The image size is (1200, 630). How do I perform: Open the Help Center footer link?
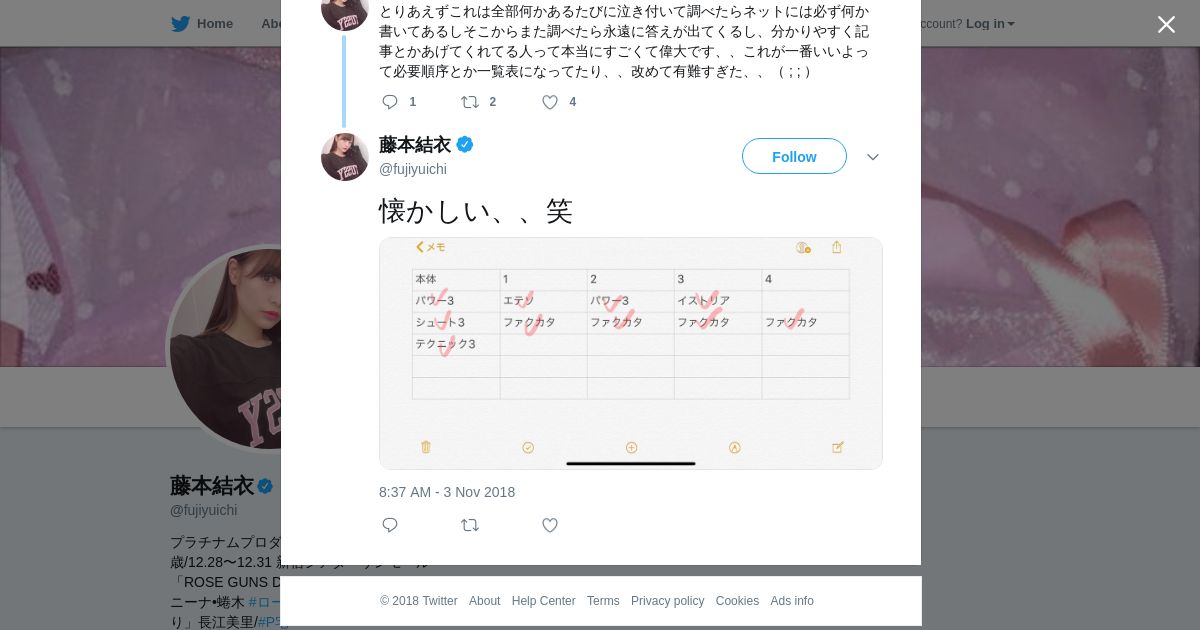pyautogui.click(x=543, y=601)
